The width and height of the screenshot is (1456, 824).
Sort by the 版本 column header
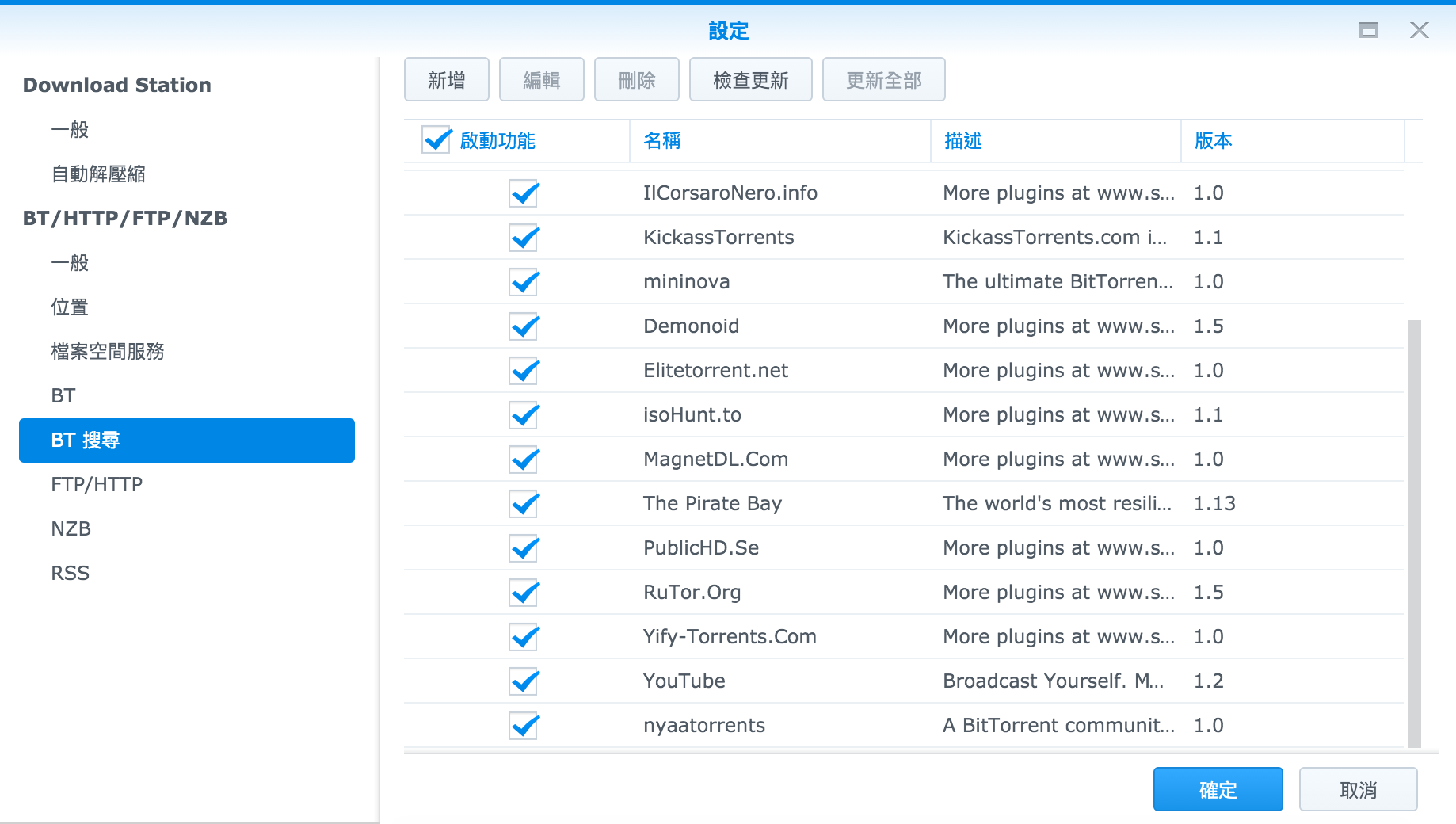1293,141
